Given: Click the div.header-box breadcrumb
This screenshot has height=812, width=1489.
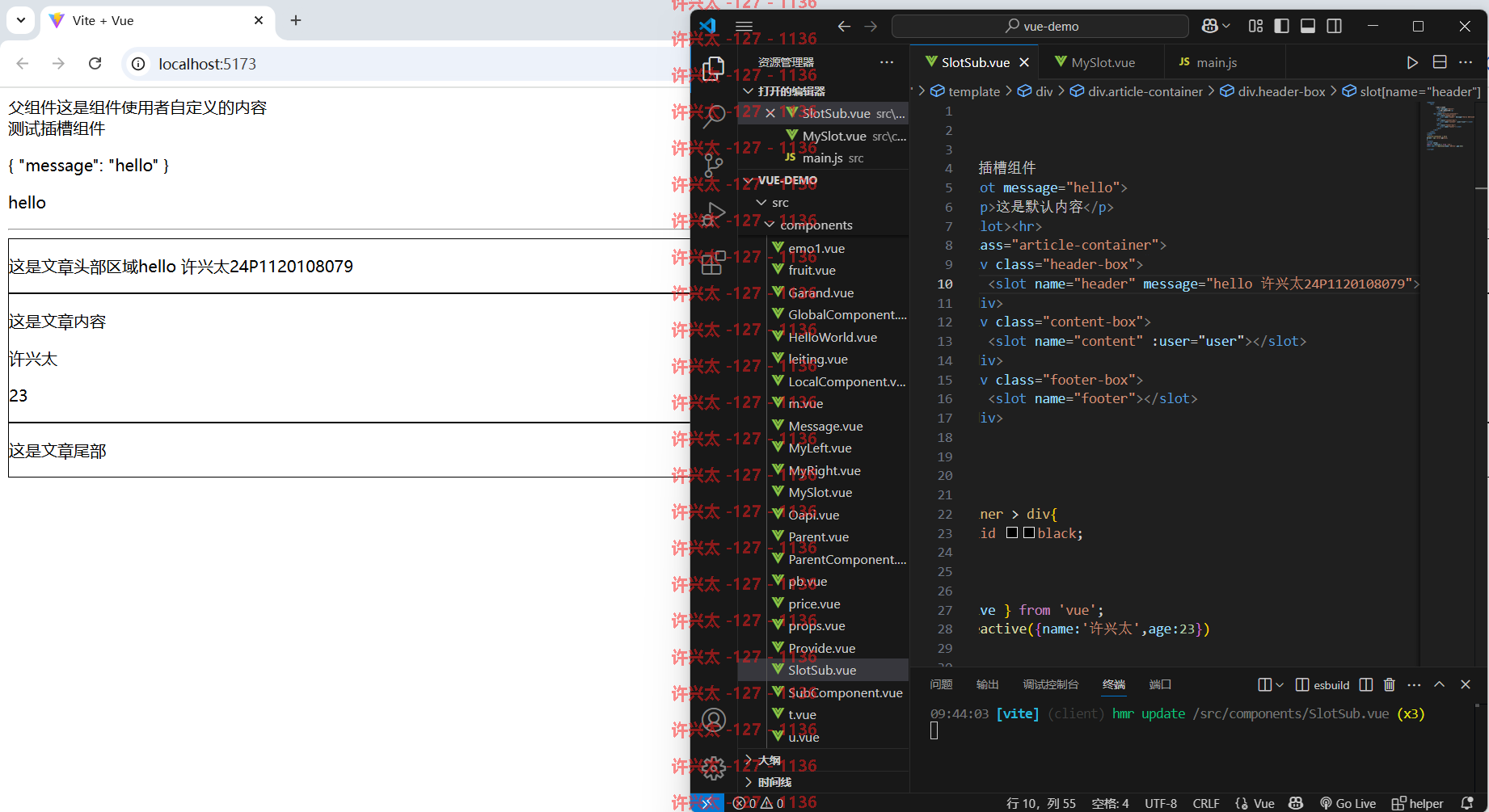Looking at the screenshot, I should (x=1273, y=91).
